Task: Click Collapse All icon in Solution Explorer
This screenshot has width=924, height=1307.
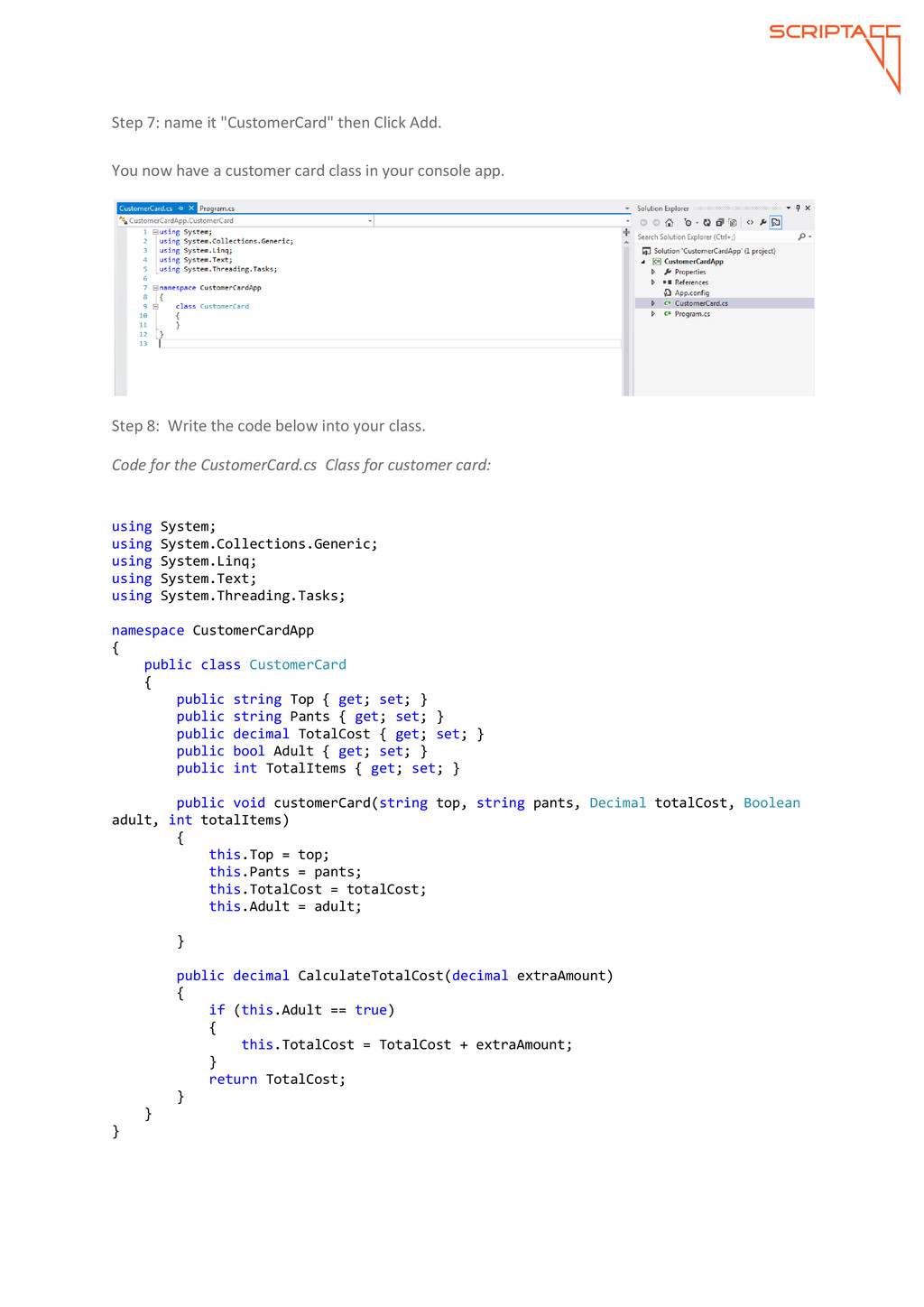Action: (720, 222)
